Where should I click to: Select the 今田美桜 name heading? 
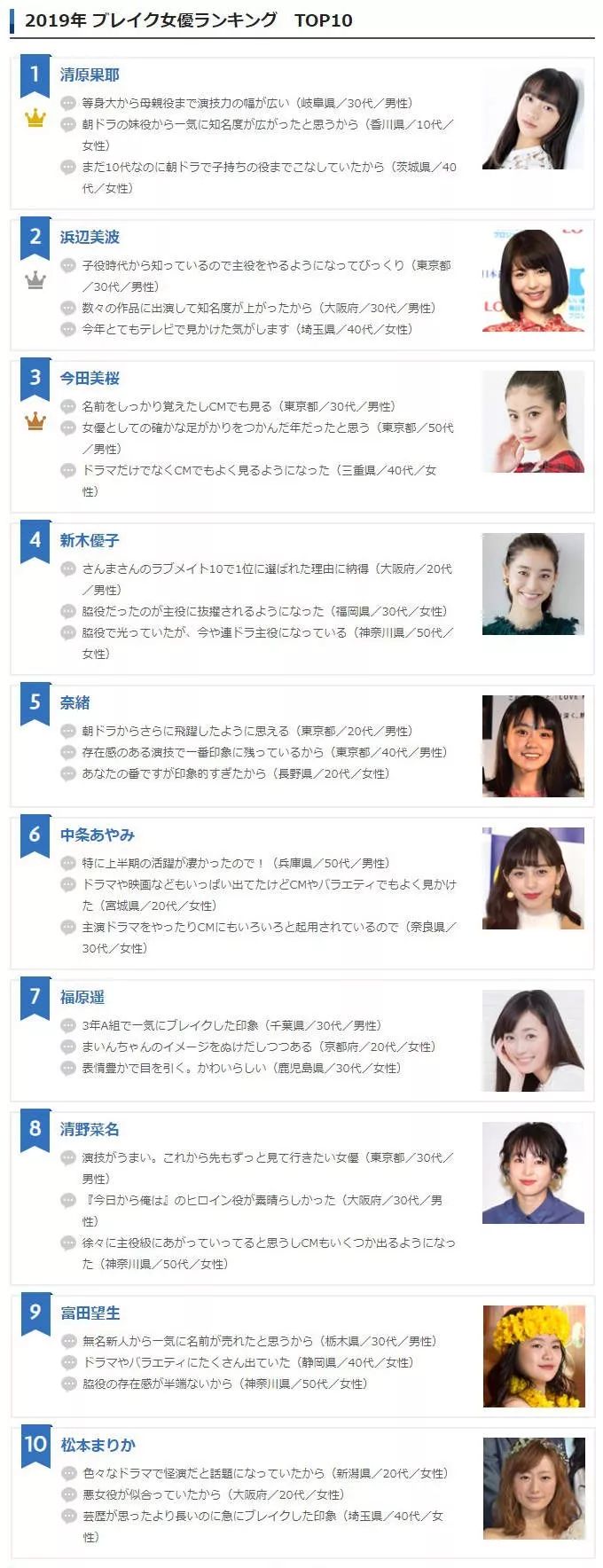click(x=90, y=379)
